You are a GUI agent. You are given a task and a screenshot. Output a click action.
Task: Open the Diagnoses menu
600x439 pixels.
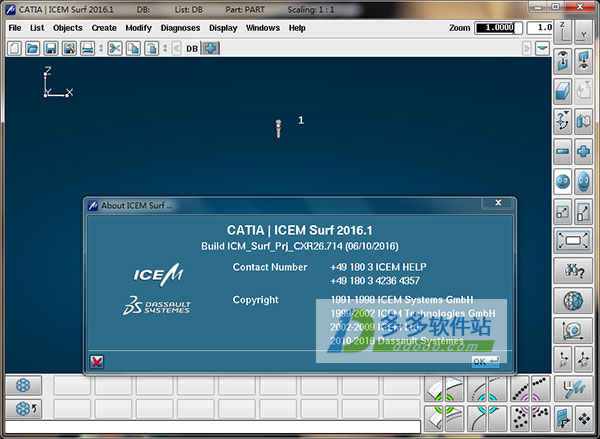click(180, 28)
